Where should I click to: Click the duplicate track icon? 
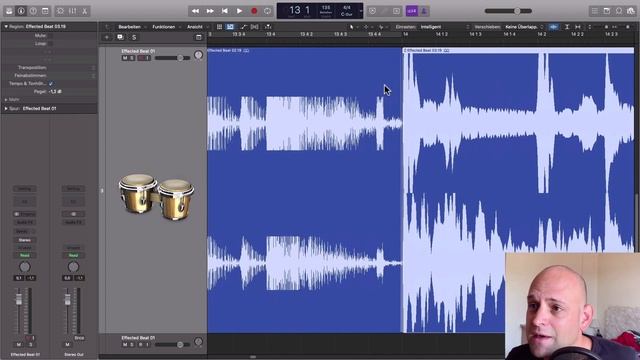tap(120, 37)
